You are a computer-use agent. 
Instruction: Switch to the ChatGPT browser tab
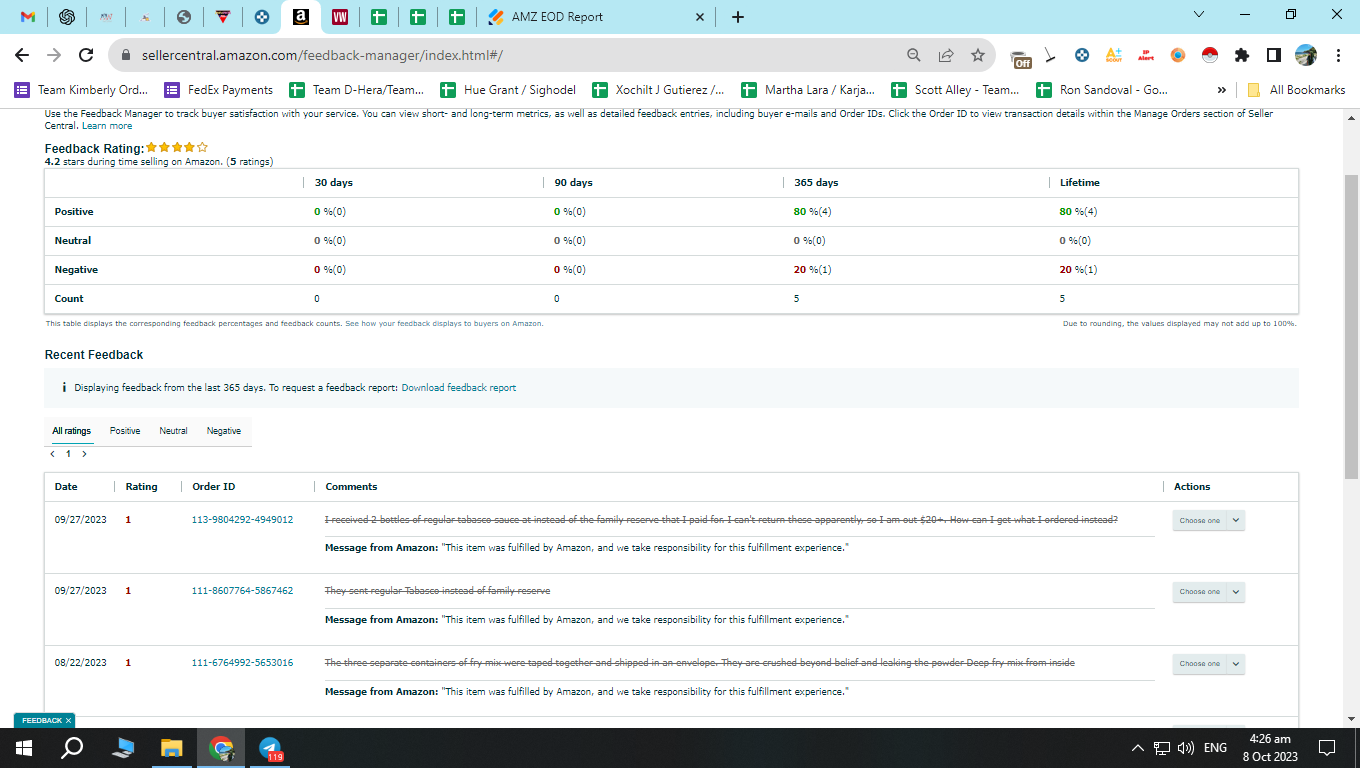click(67, 17)
